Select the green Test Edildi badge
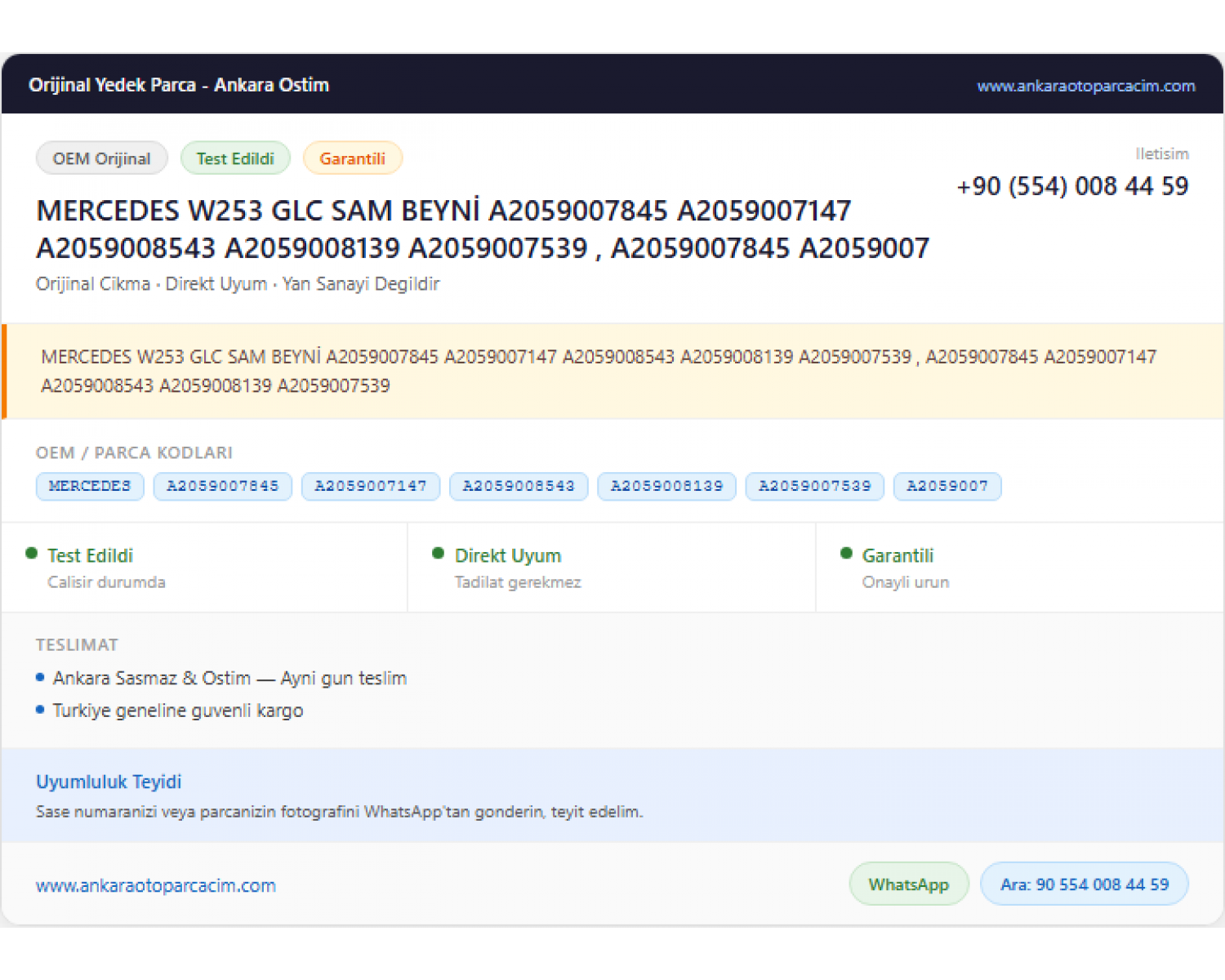The image size is (1225, 980). coord(235,158)
